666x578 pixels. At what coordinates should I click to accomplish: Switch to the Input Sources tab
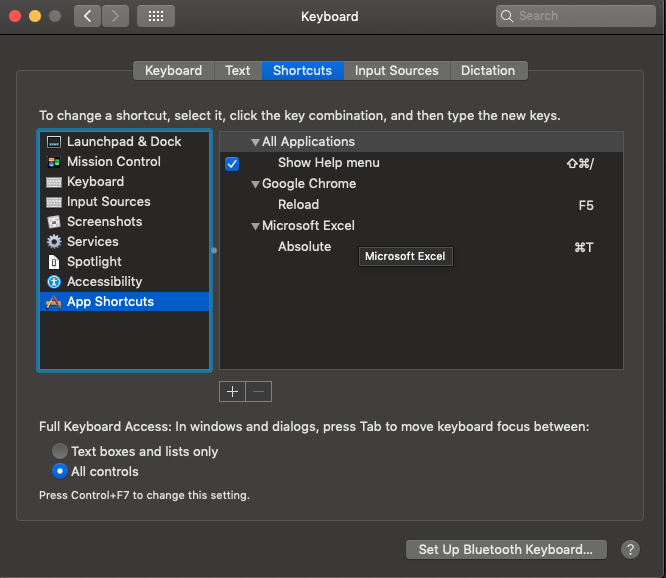[x=396, y=70]
